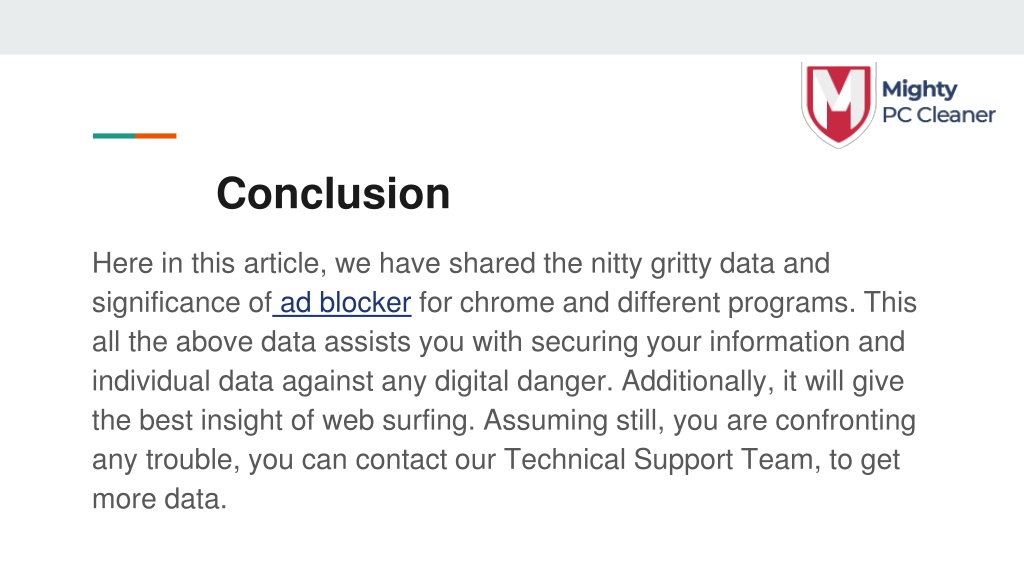Click the orange segment of accent line
1024x576 pixels.
pos(155,136)
